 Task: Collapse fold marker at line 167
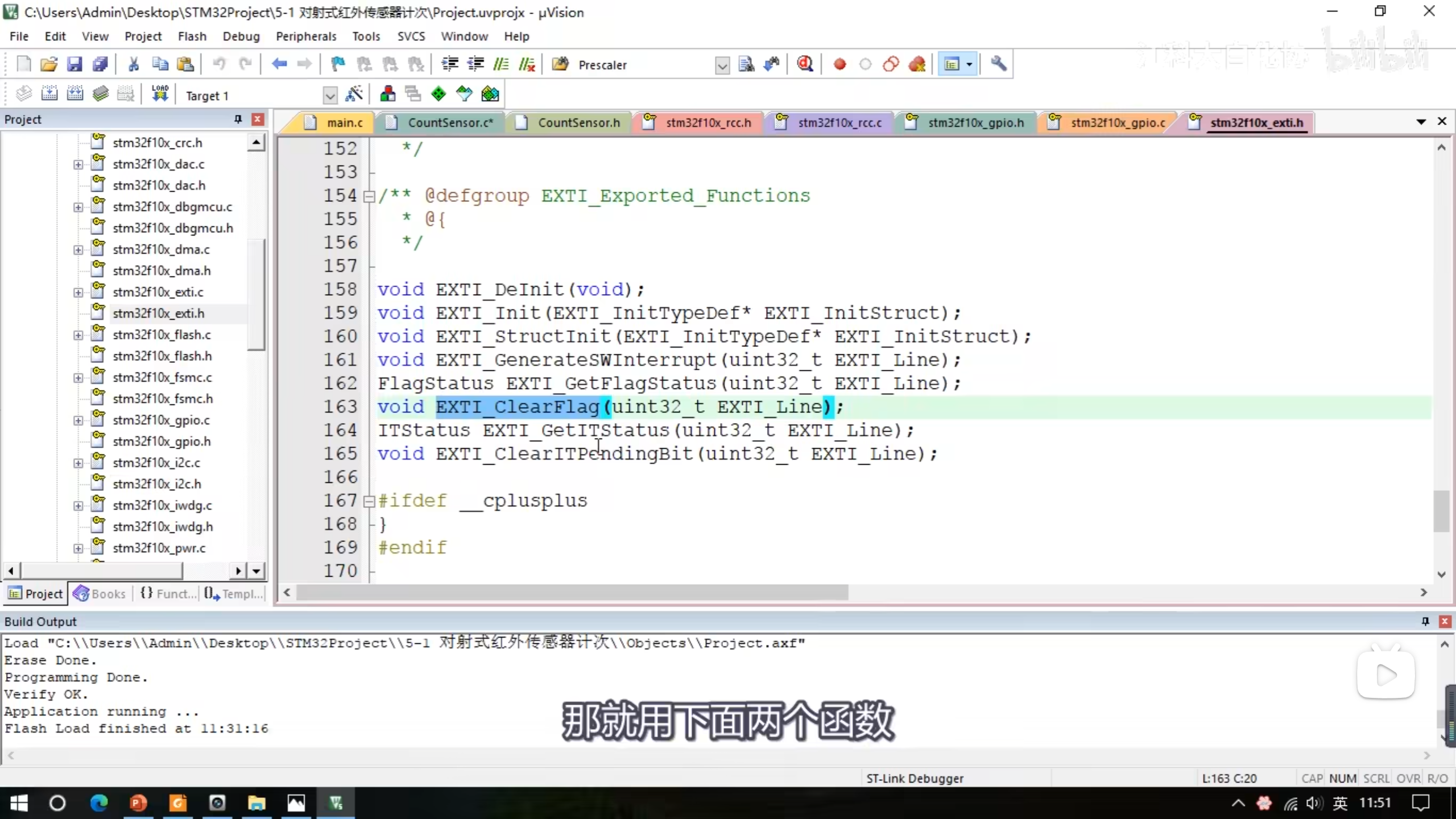pos(369,501)
